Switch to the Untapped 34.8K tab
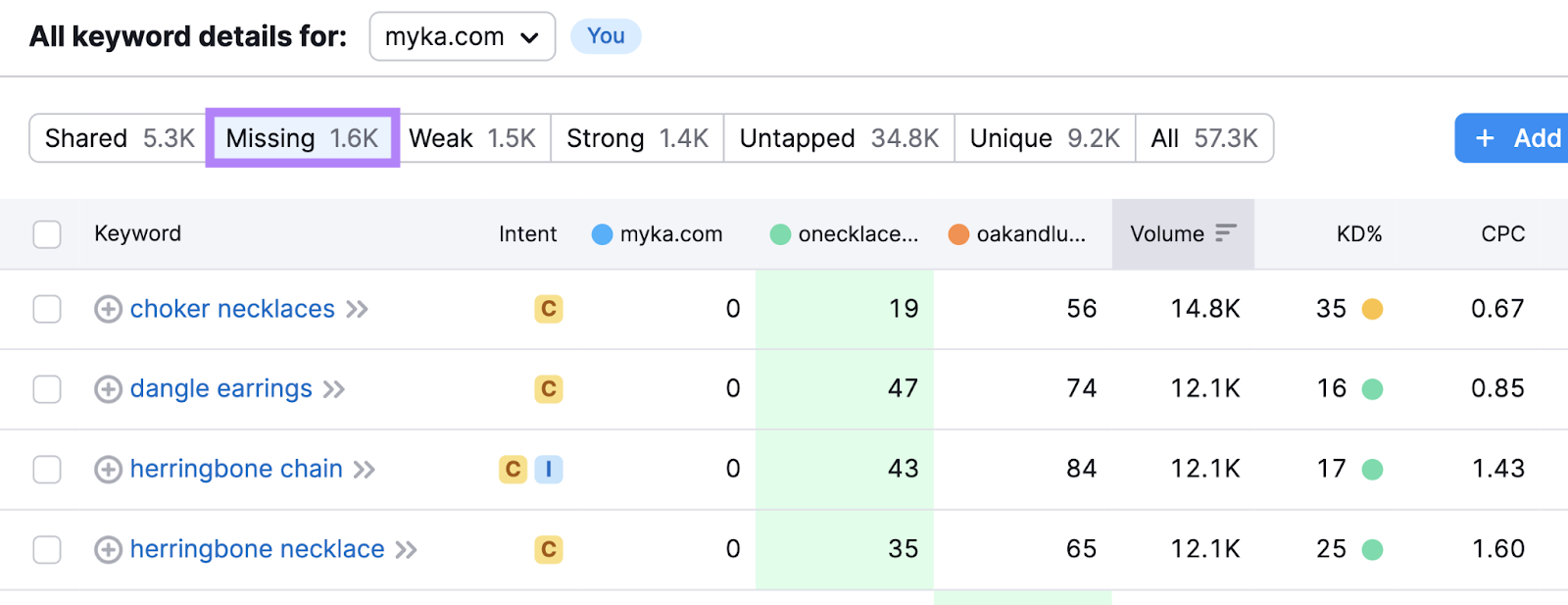The image size is (1568, 605). 839,138
